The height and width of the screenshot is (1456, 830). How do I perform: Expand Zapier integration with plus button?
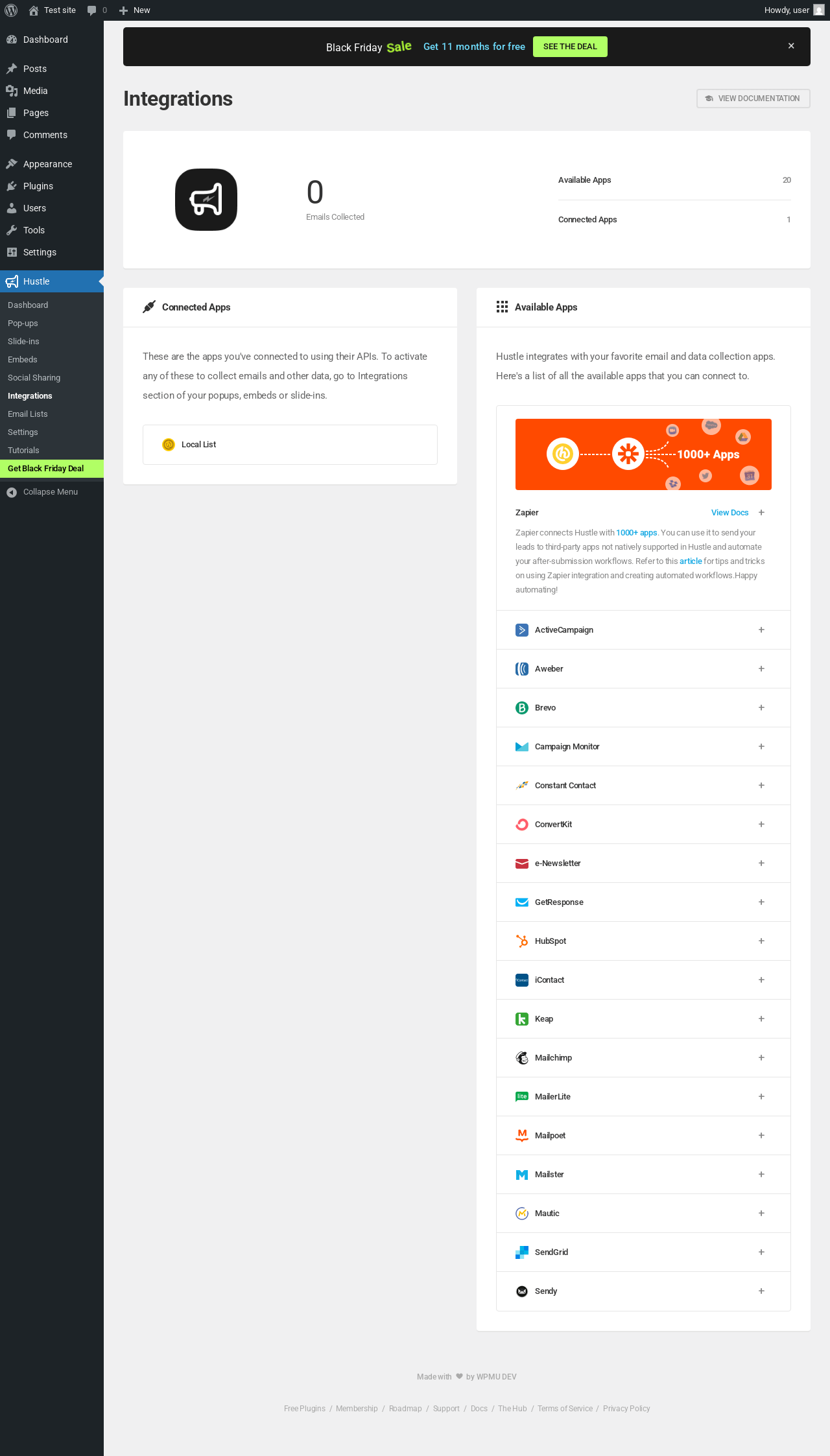[761, 513]
